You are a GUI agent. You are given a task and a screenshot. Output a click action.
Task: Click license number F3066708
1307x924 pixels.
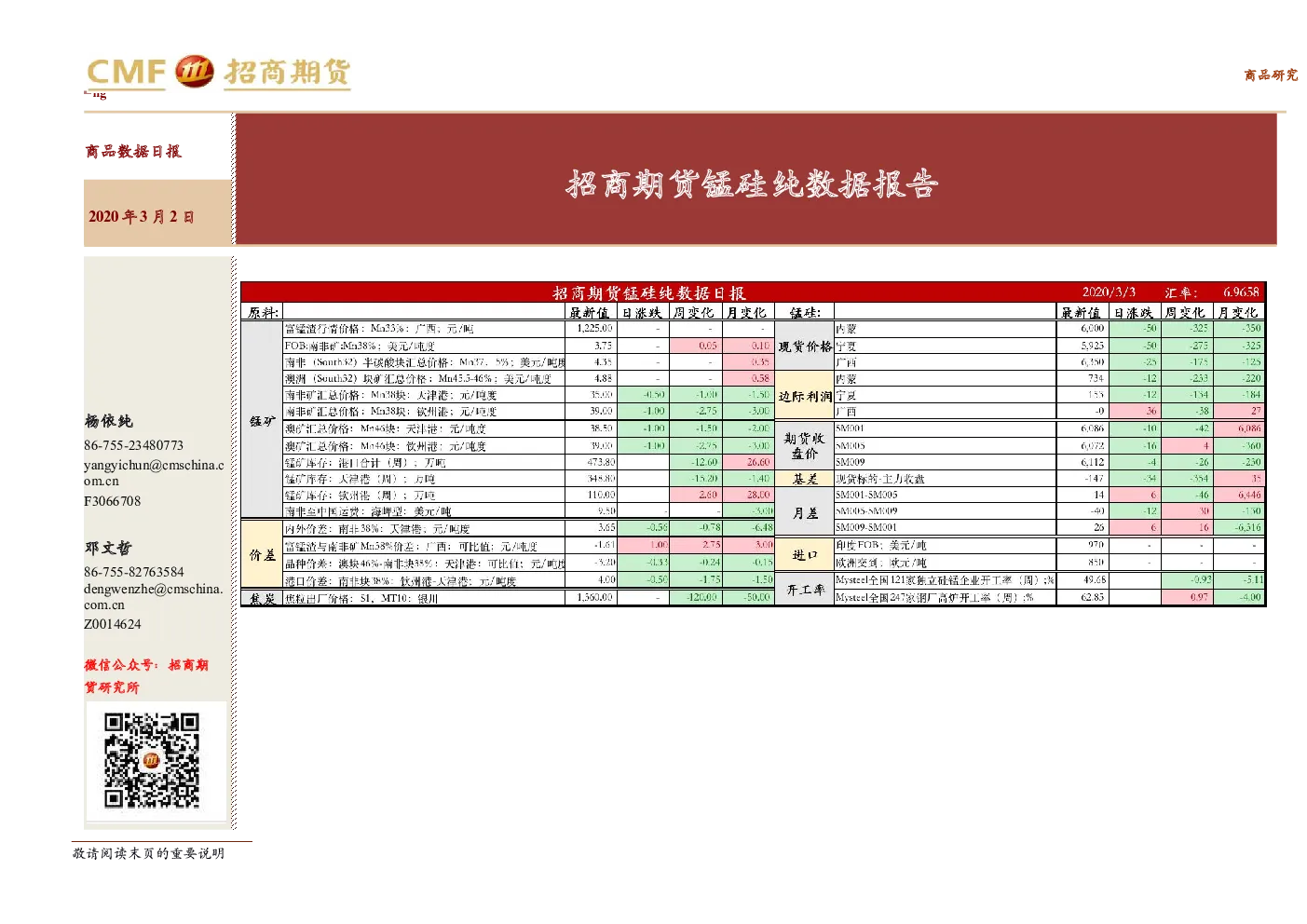(112, 501)
